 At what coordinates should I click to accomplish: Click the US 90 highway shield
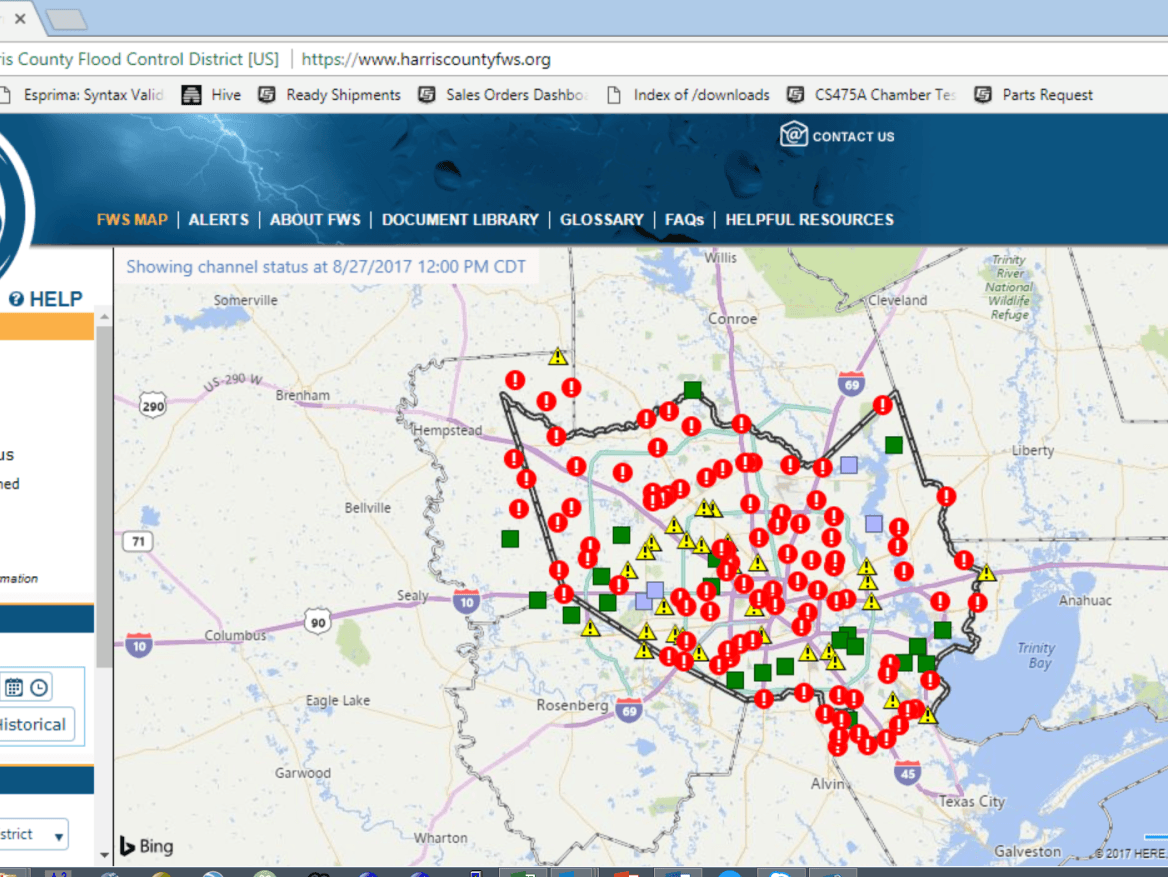[318, 622]
